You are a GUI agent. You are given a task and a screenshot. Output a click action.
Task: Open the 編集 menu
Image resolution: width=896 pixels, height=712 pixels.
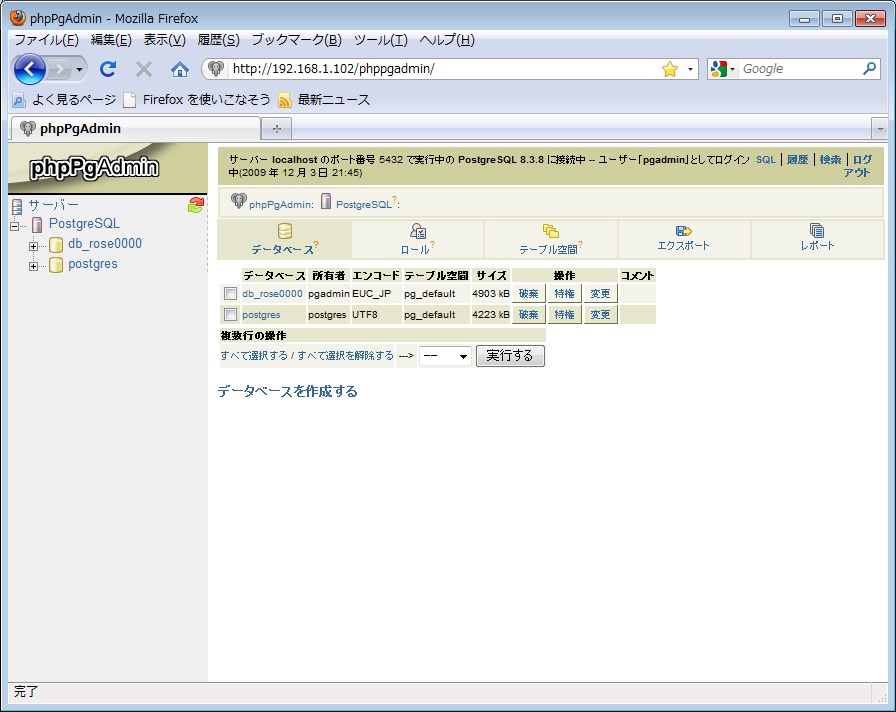(111, 40)
